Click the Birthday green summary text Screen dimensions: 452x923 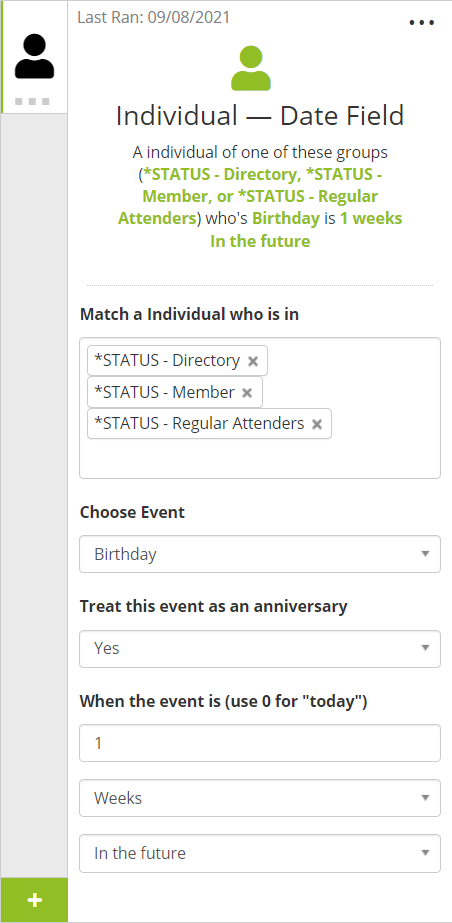[x=285, y=218]
